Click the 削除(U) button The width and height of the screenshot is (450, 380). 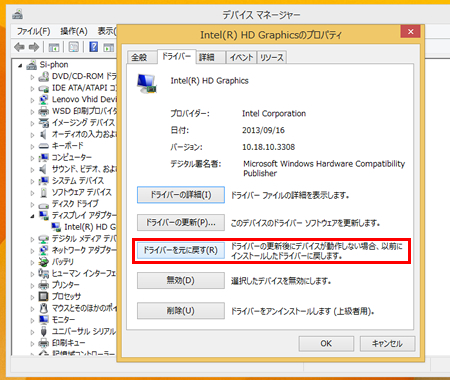(x=181, y=311)
